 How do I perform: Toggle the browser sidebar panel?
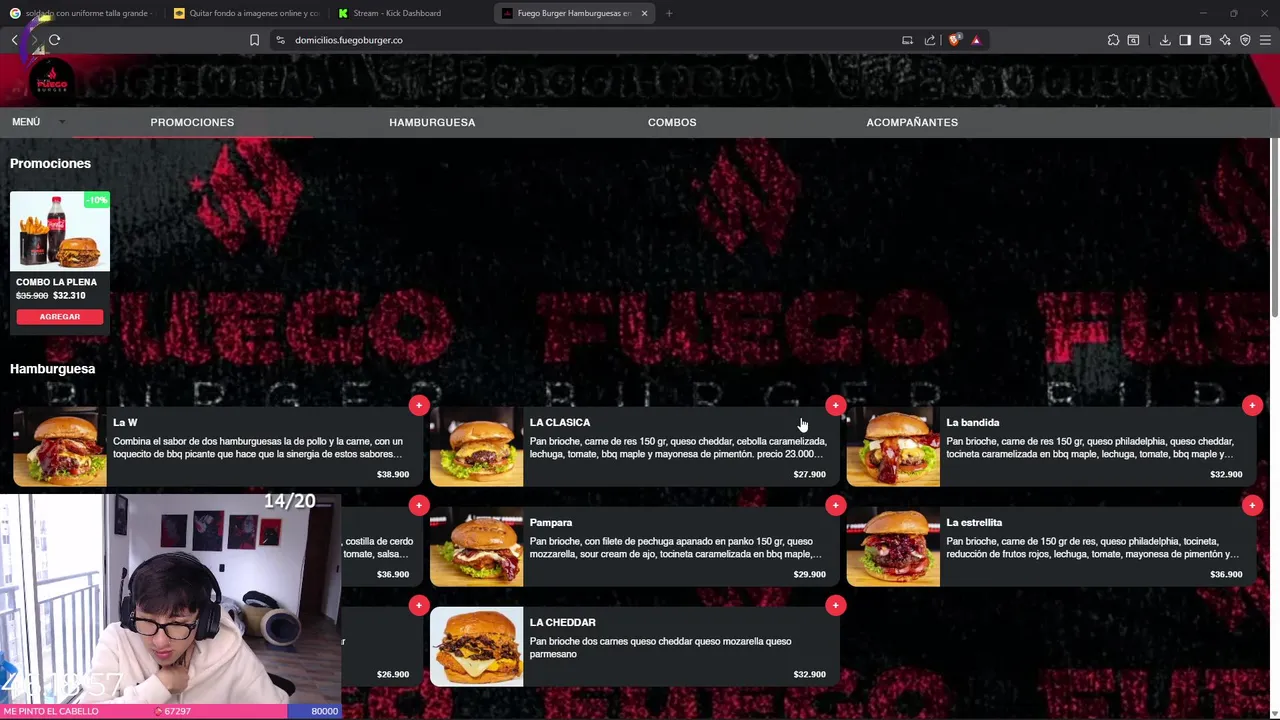(1185, 40)
